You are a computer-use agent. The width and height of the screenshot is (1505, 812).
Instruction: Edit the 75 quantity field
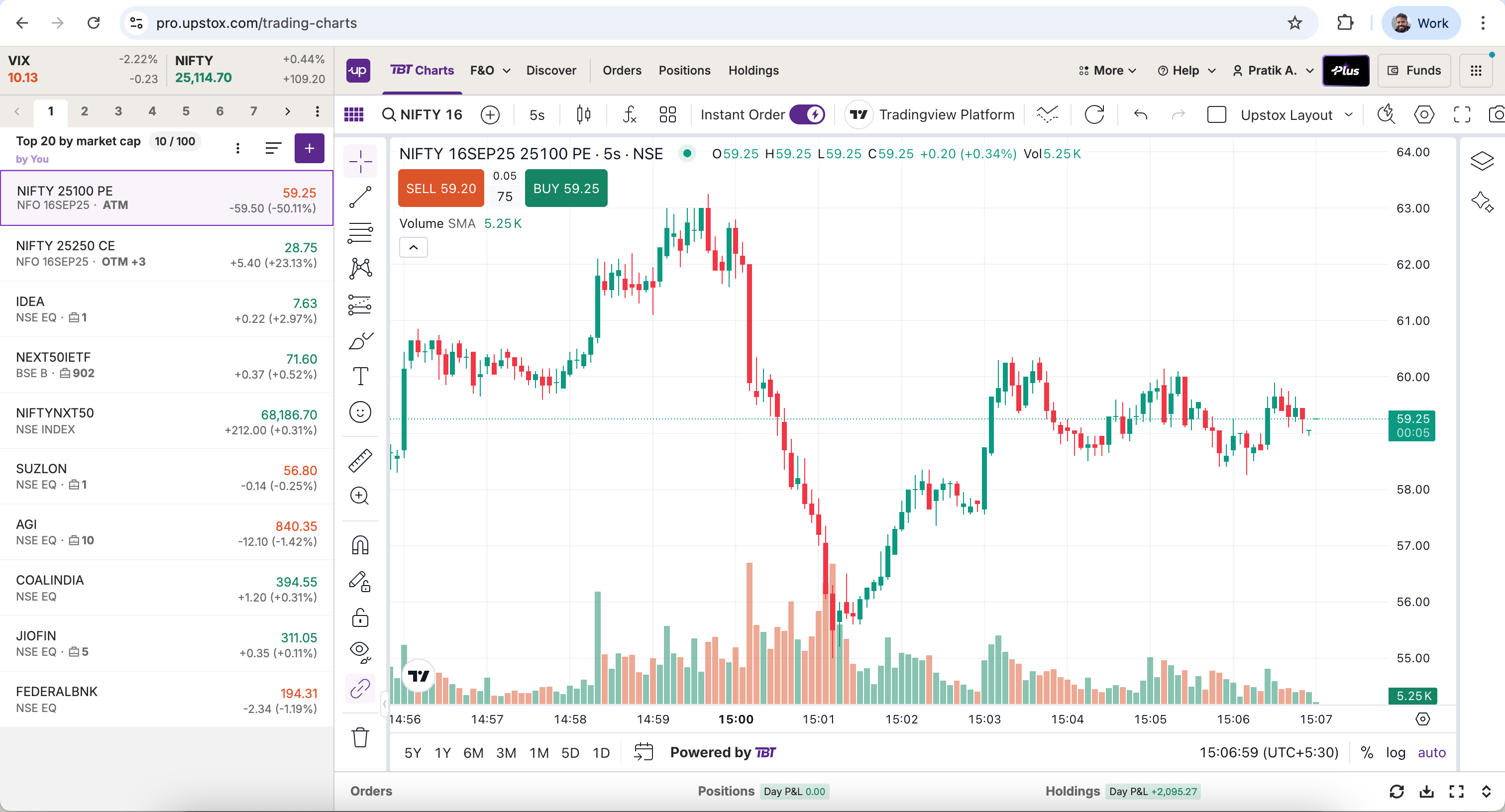(504, 197)
